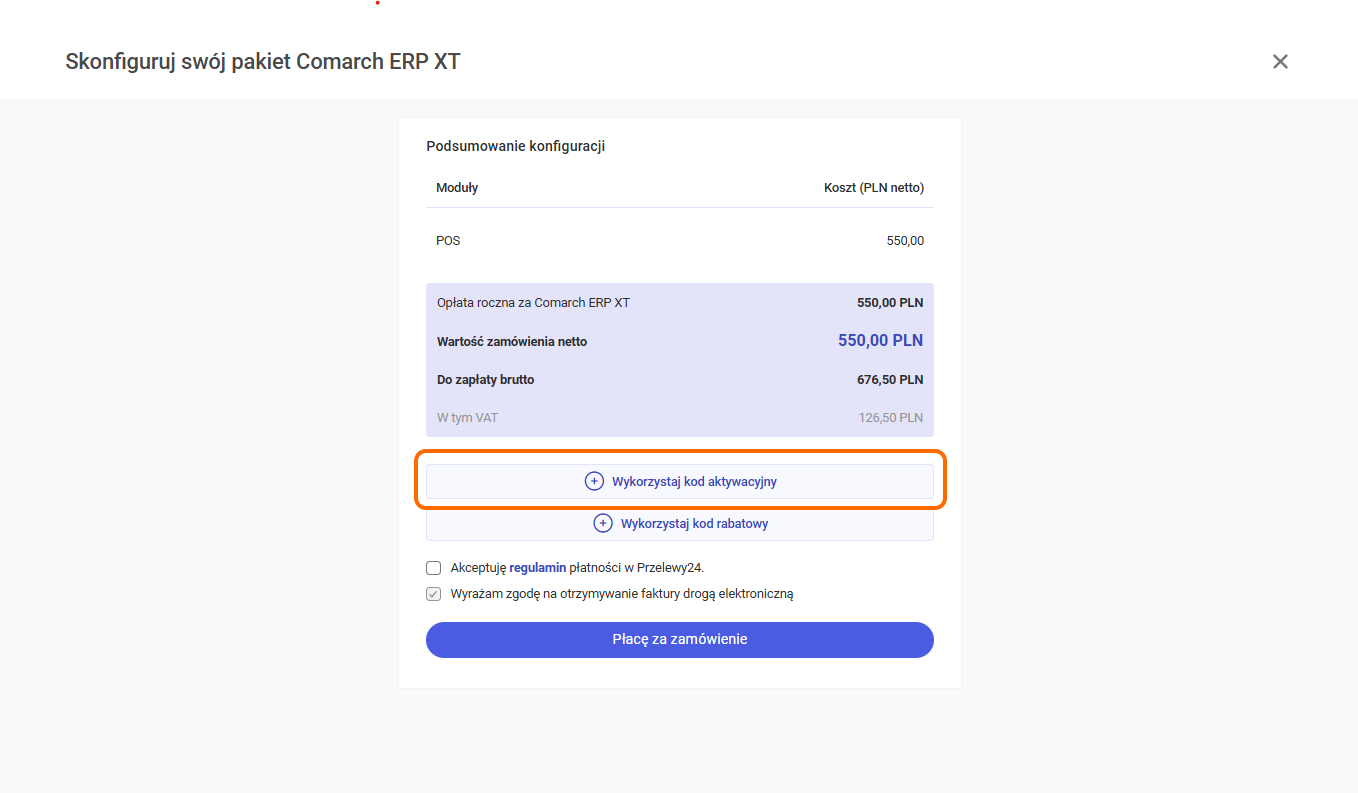
Task: Close the package configuration dialog
Action: (1280, 62)
